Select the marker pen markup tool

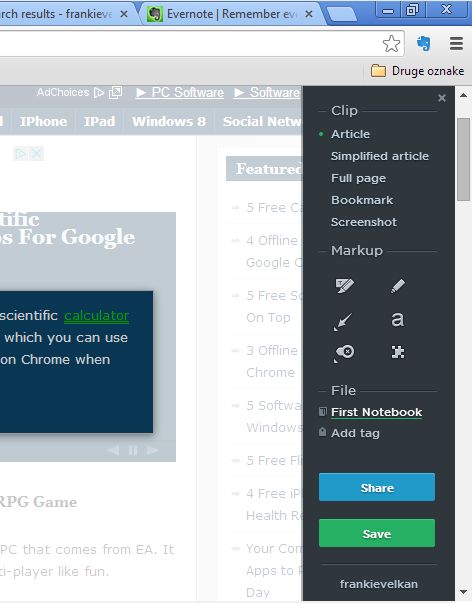click(397, 286)
